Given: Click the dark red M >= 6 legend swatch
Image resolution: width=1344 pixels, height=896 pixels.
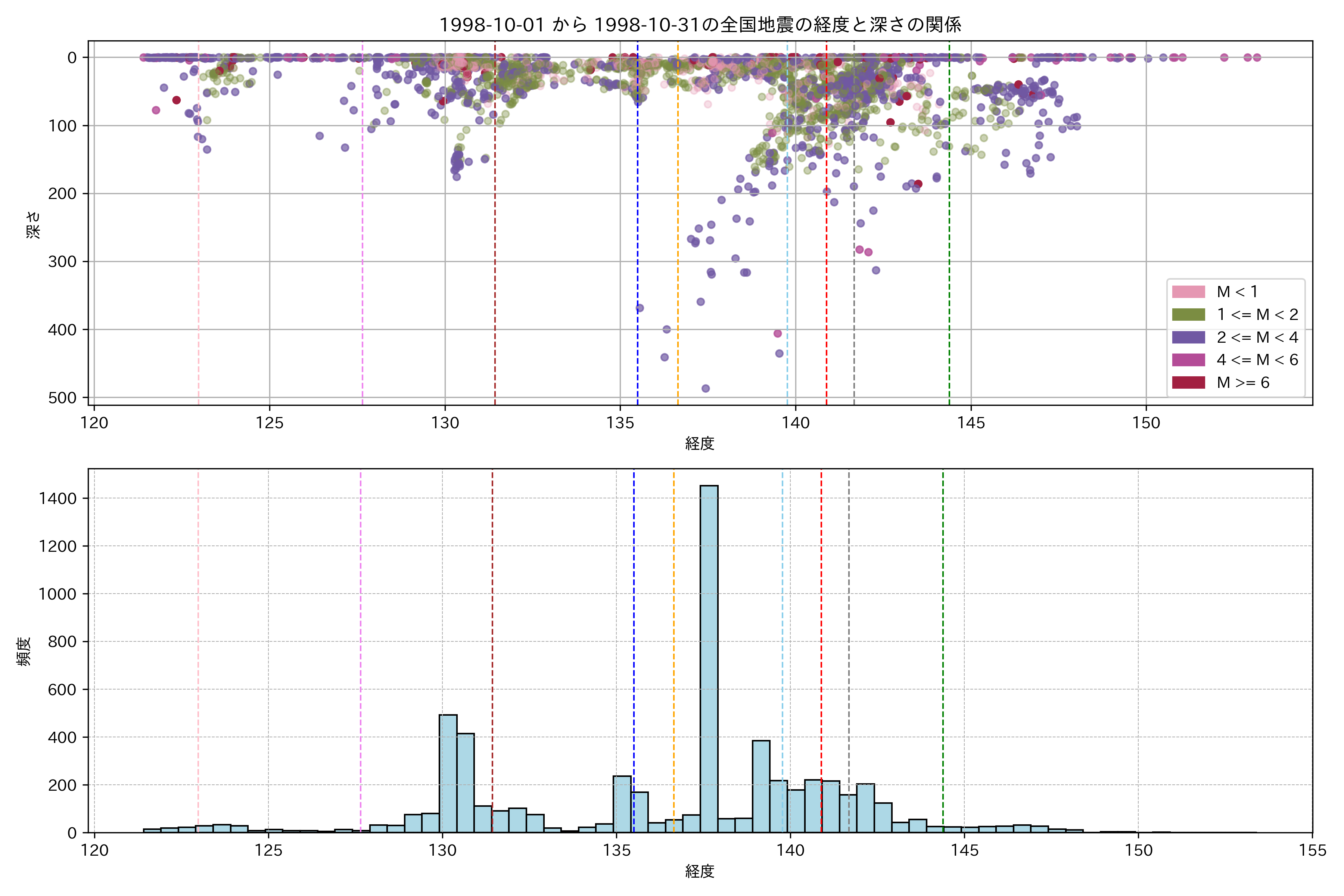Looking at the screenshot, I should (1188, 382).
